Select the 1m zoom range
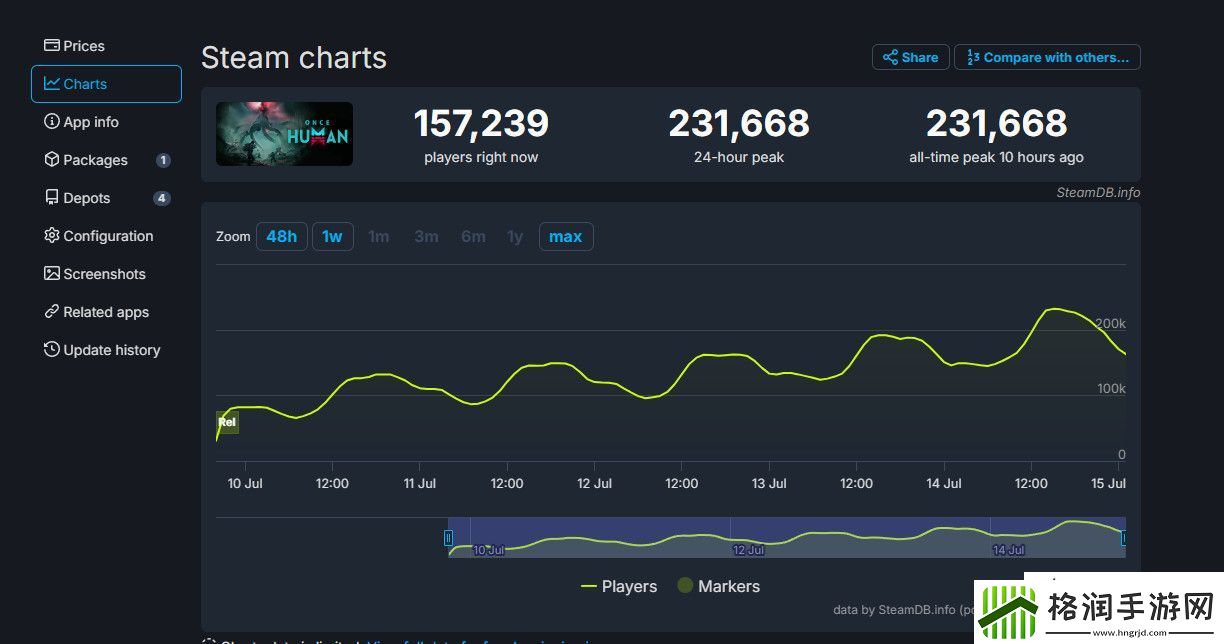The image size is (1224, 644). click(379, 236)
